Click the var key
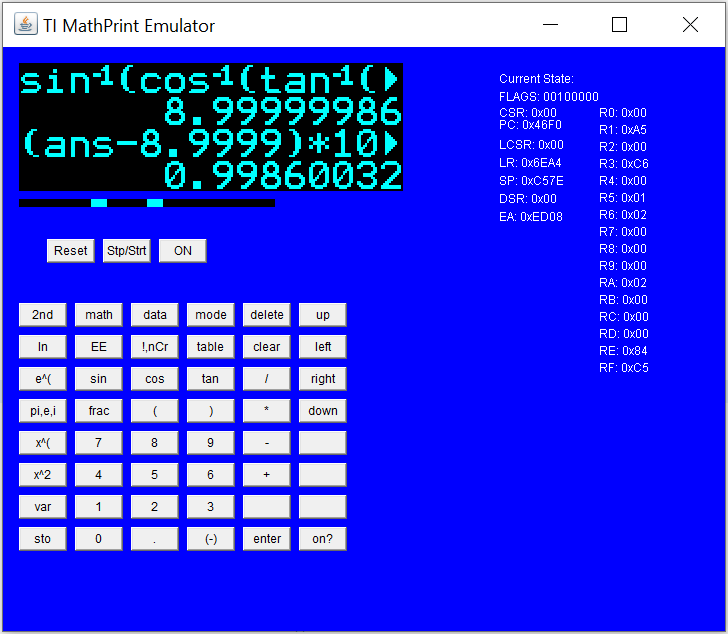 pos(43,507)
